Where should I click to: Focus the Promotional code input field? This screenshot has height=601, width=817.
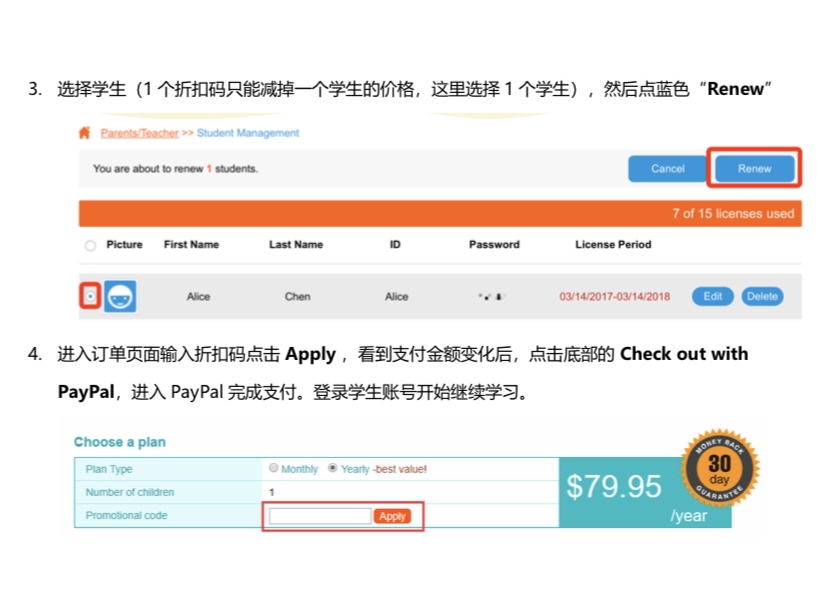pyautogui.click(x=320, y=516)
